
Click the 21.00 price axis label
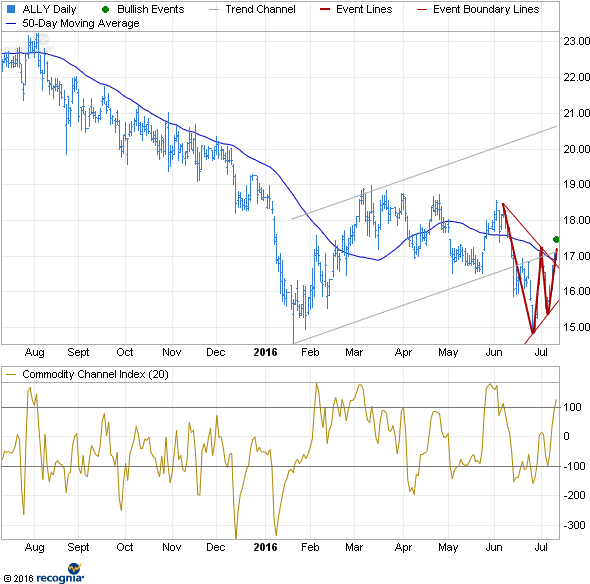click(x=576, y=113)
